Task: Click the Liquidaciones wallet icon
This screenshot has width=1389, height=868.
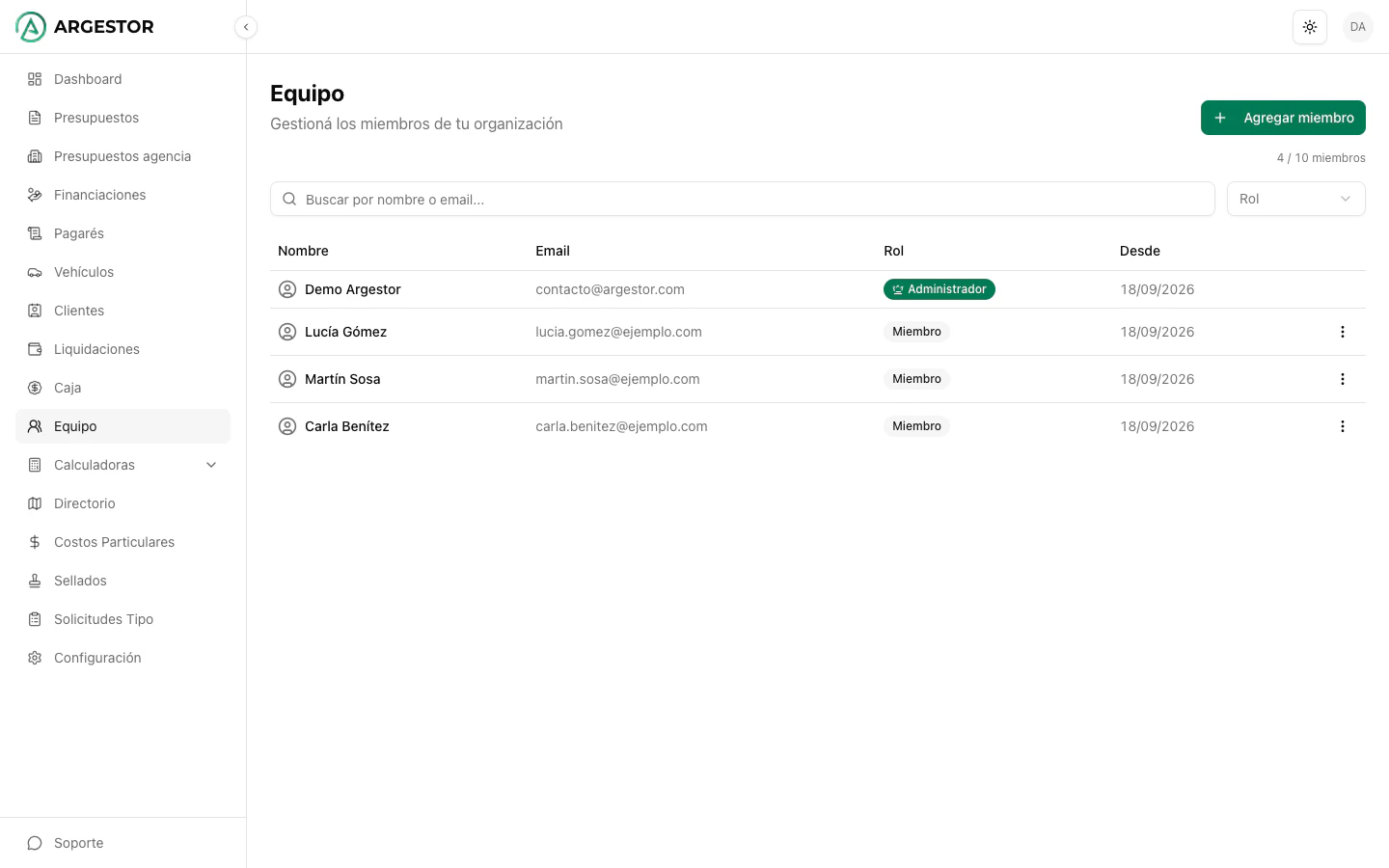Action: tap(35, 349)
